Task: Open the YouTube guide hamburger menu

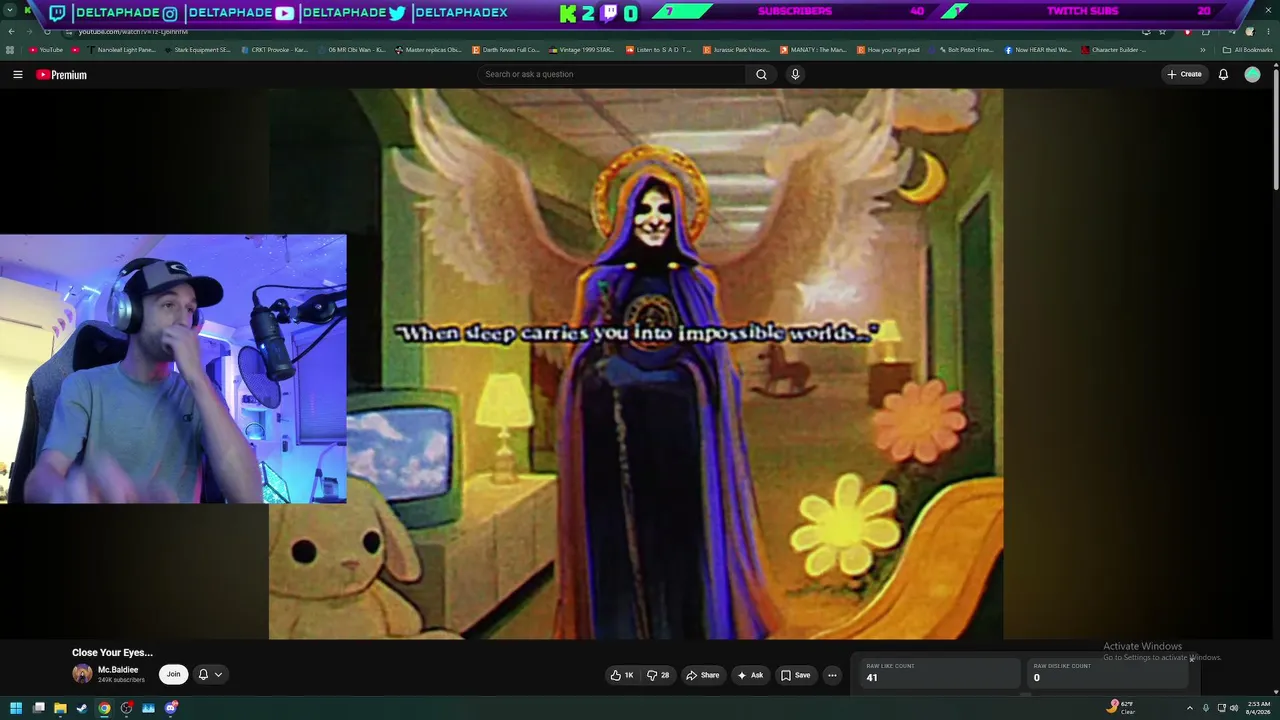Action: tap(17, 74)
